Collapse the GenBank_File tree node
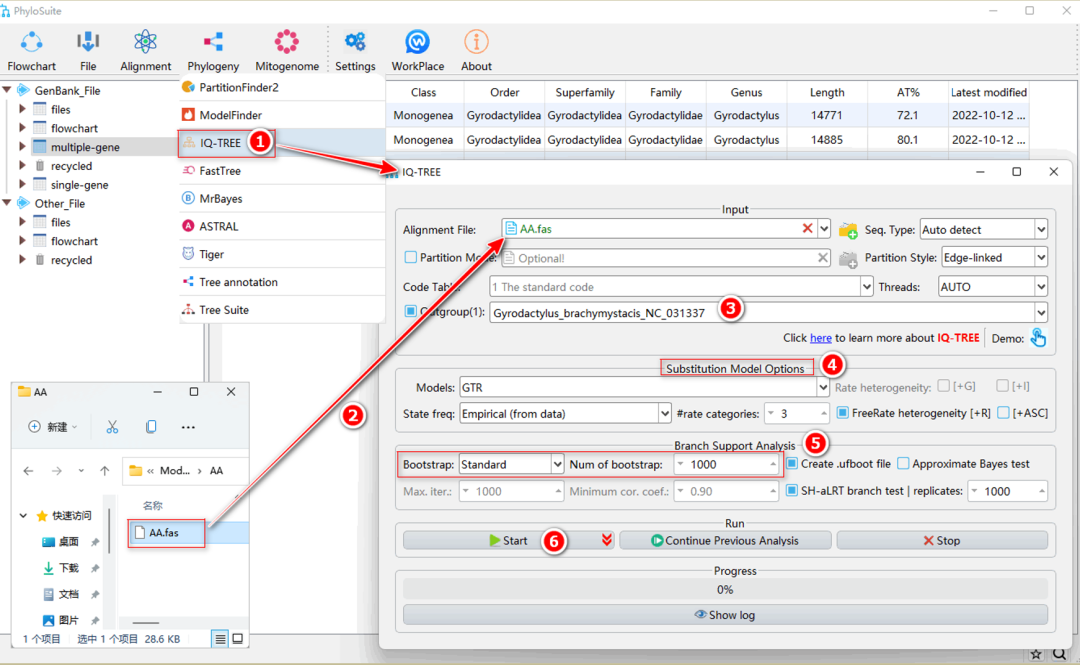Screen dimensions: 1080x665 coord(7,90)
